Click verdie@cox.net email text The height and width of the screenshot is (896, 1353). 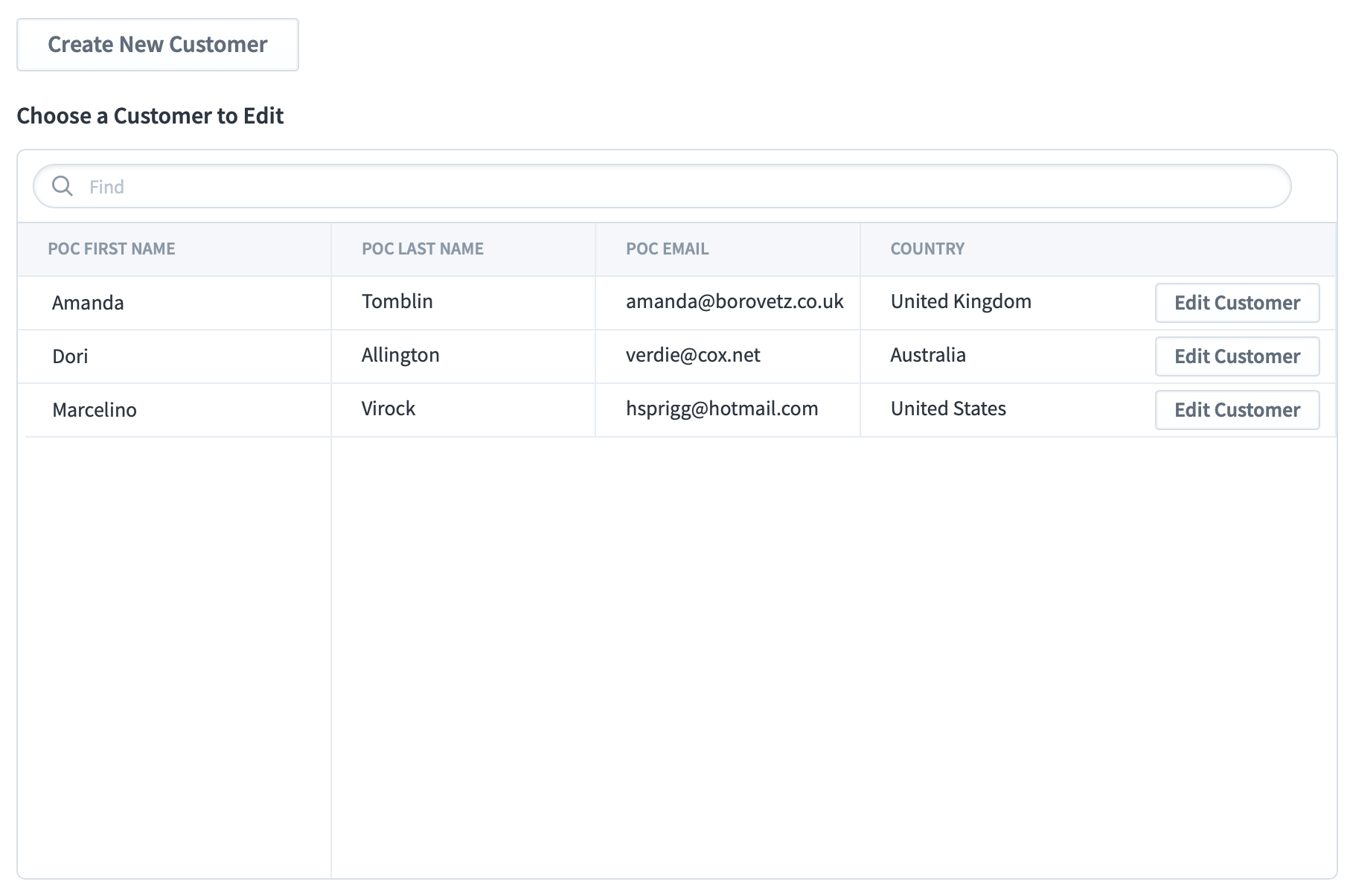[x=692, y=355]
